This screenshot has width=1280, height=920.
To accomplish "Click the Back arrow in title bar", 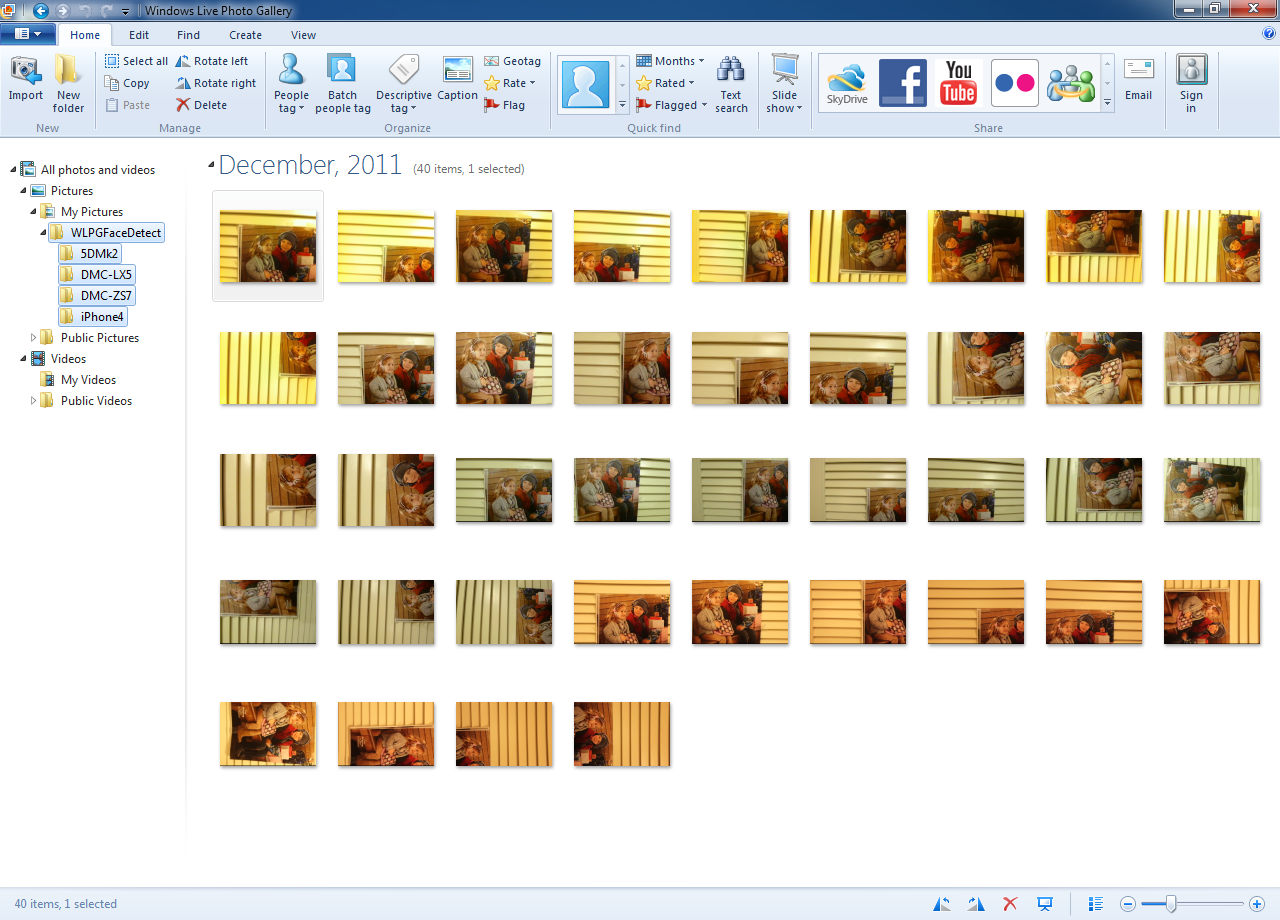I will (40, 11).
